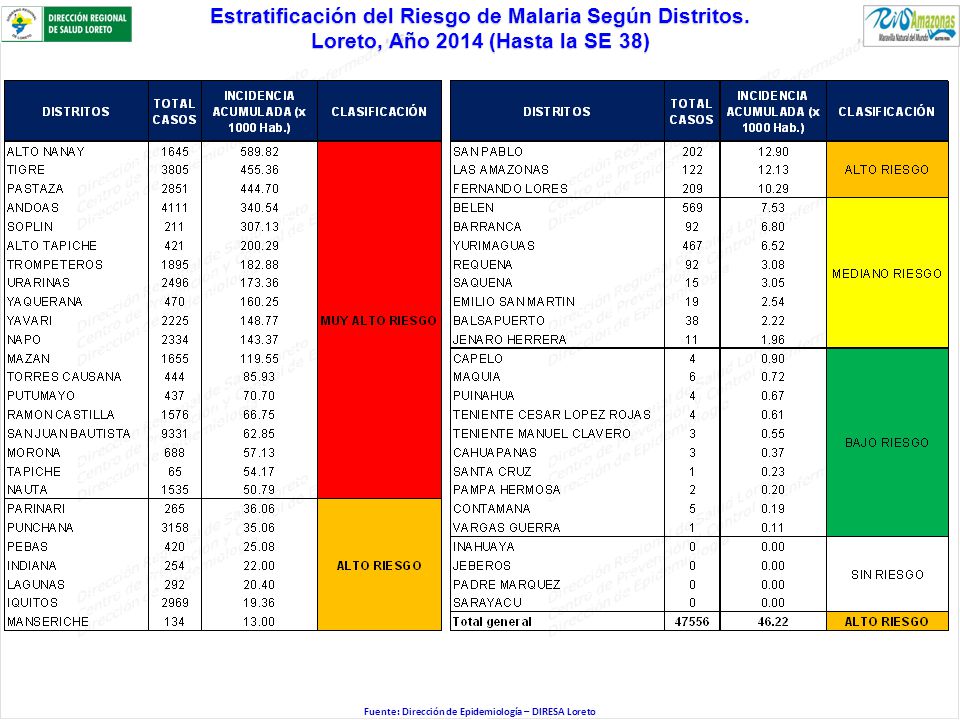Select the RAMON CASTILLA district cell
Viewport: 960px width, 720px height.
tap(77, 414)
